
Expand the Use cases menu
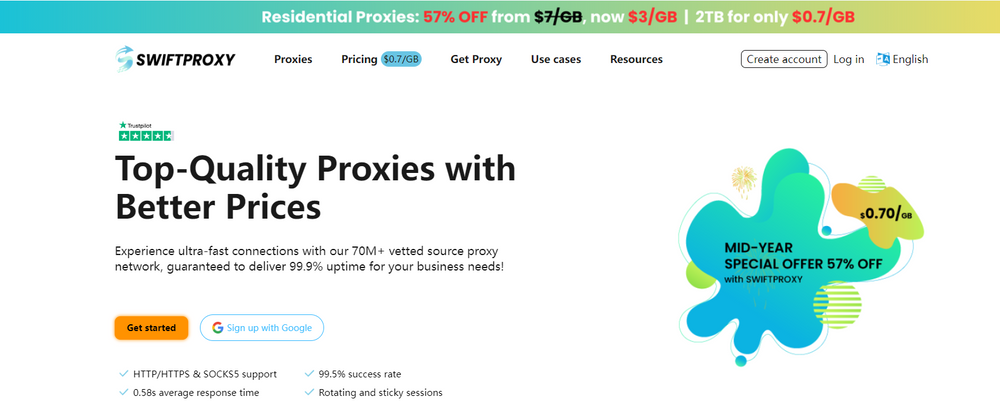click(x=555, y=59)
